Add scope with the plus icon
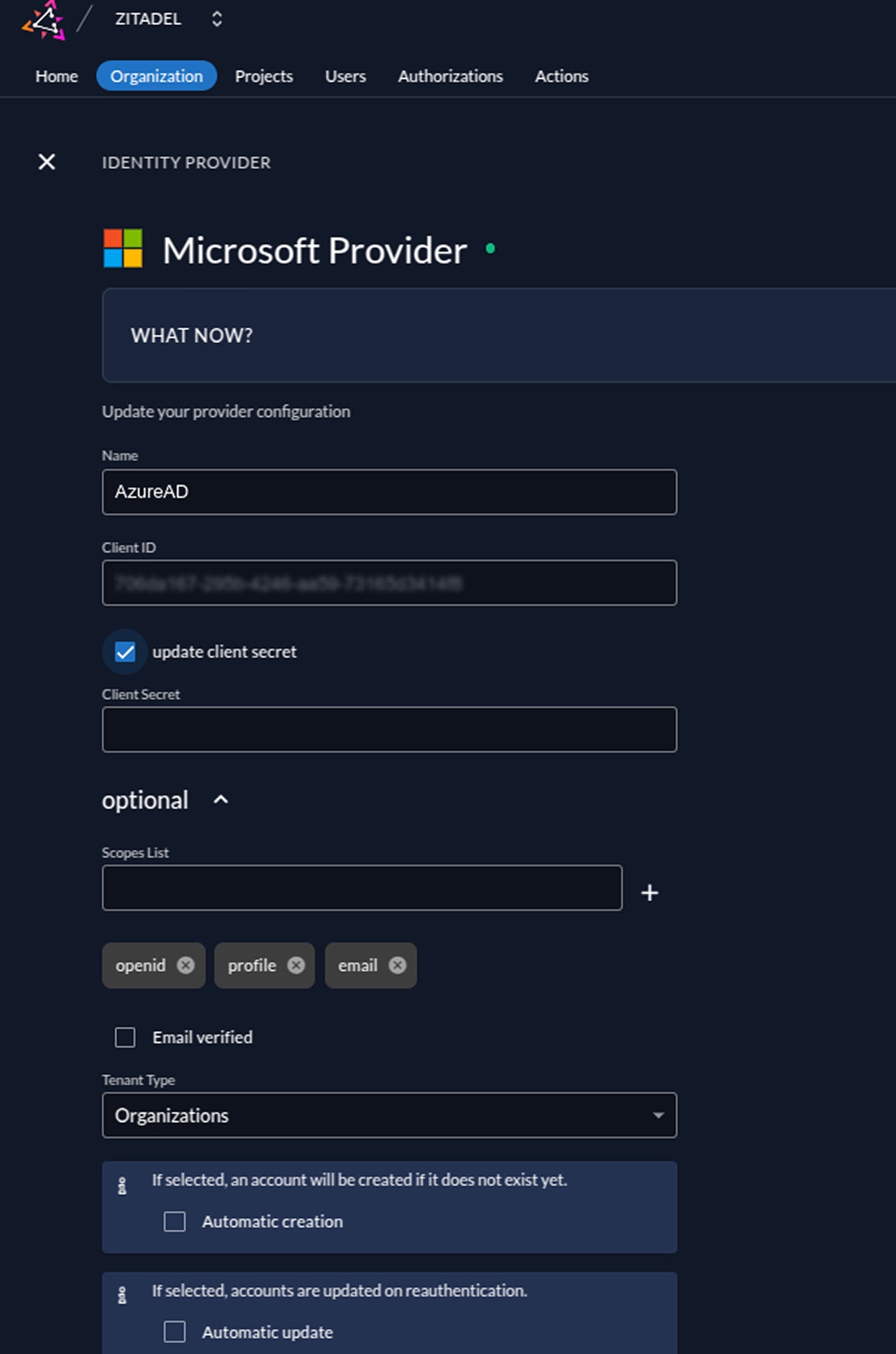Screen dimensions: 896x1354 [x=649, y=892]
